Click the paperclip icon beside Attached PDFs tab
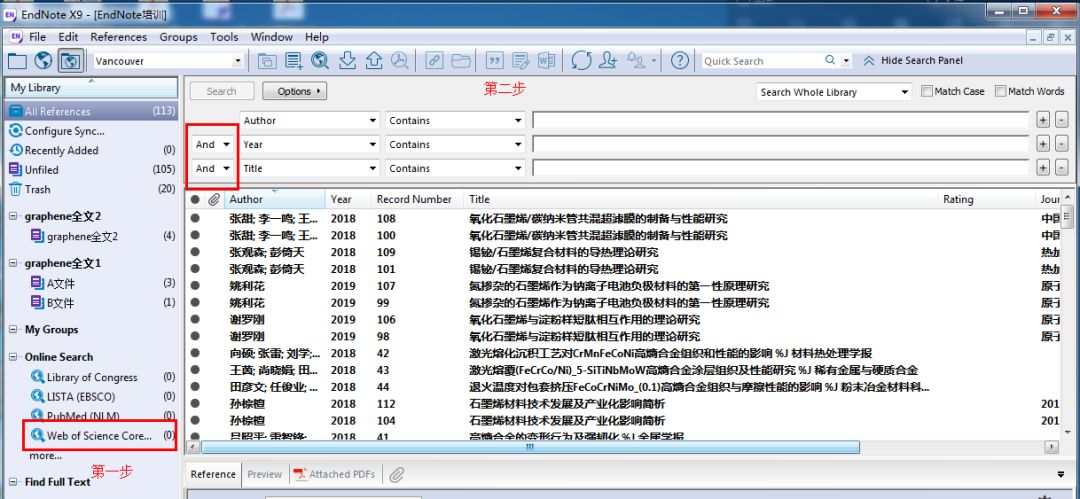 coord(396,475)
